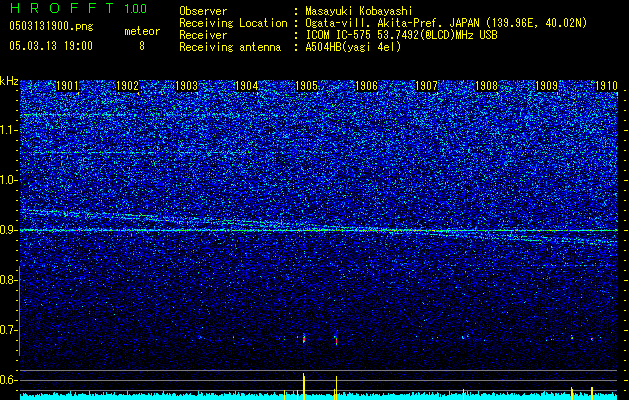Select the date stamp 05.03.13 19:00
The height and width of the screenshot is (400, 629).
point(51,46)
